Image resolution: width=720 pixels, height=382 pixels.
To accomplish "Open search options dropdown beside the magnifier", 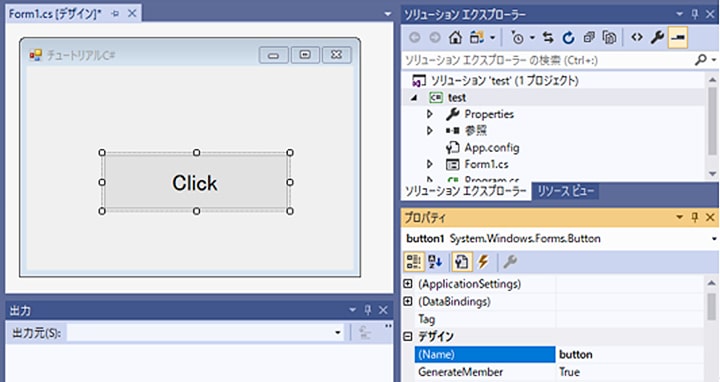I will point(714,60).
